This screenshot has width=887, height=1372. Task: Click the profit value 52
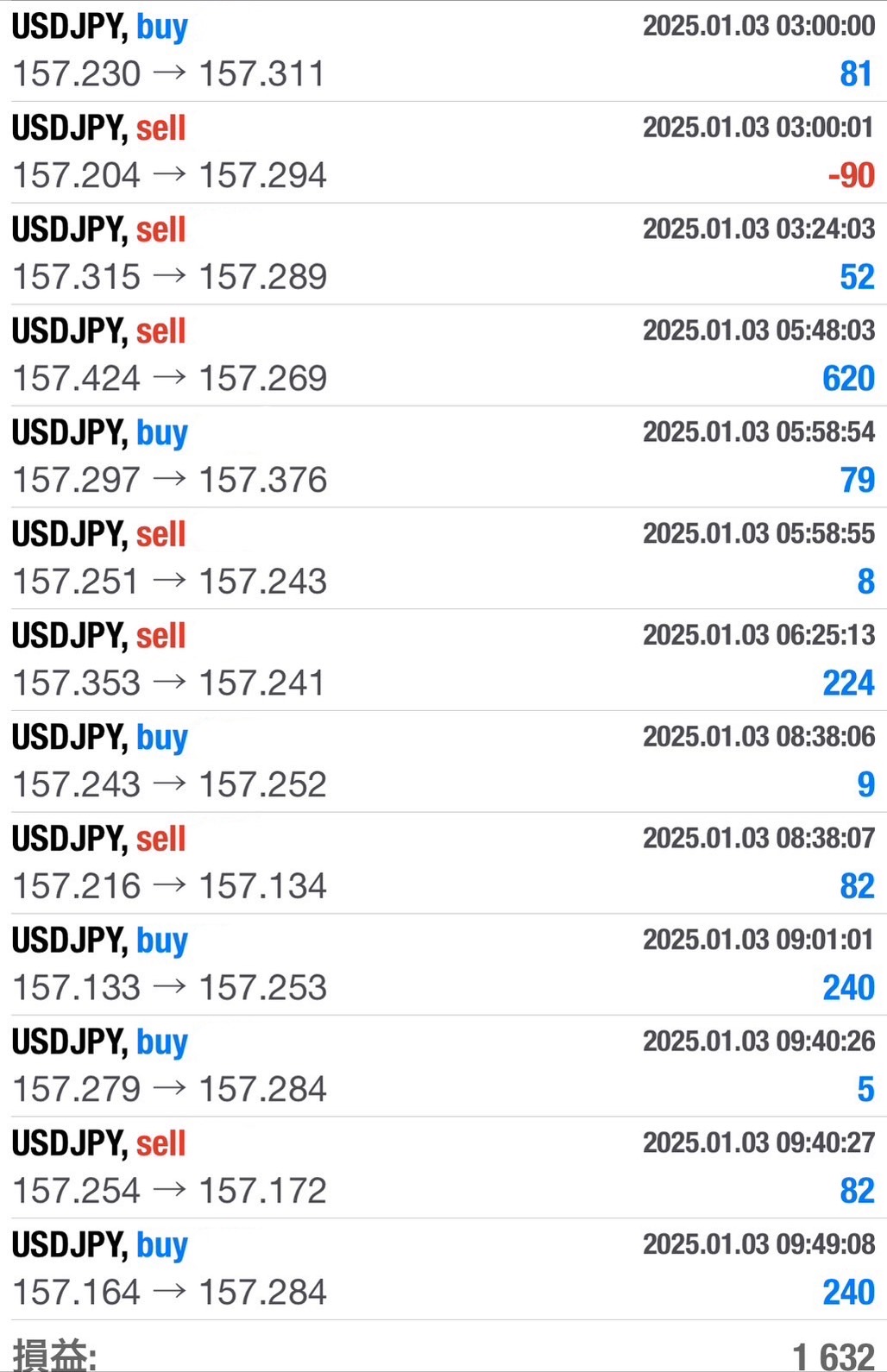tap(857, 277)
